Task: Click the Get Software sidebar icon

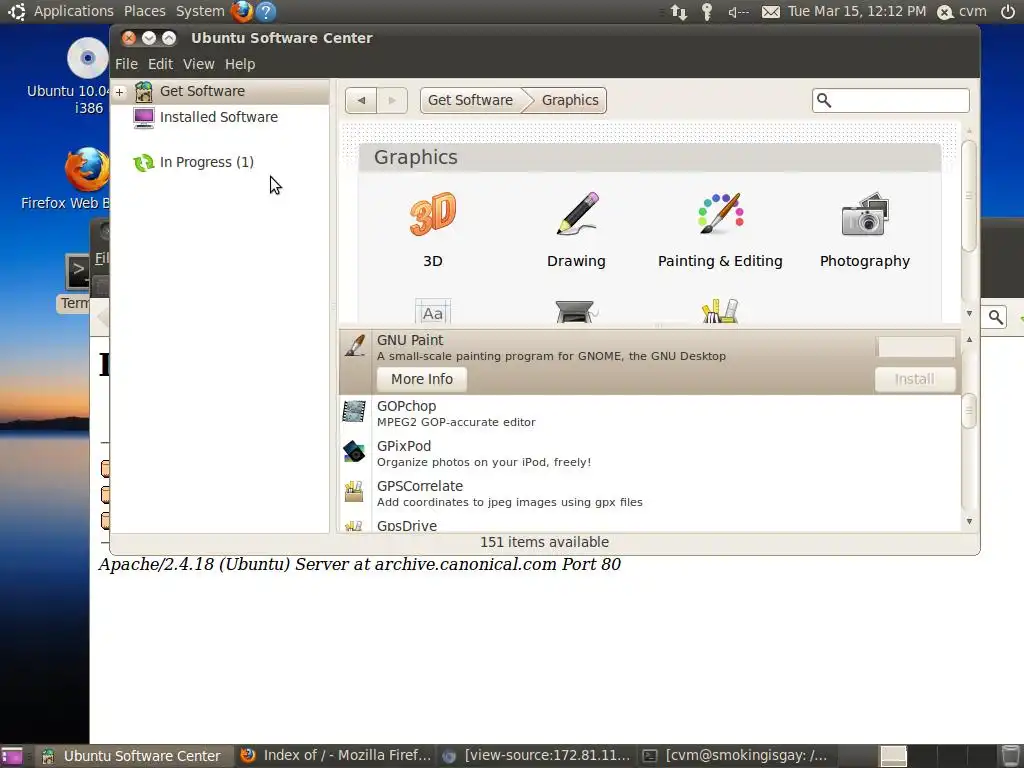Action: pos(144,91)
